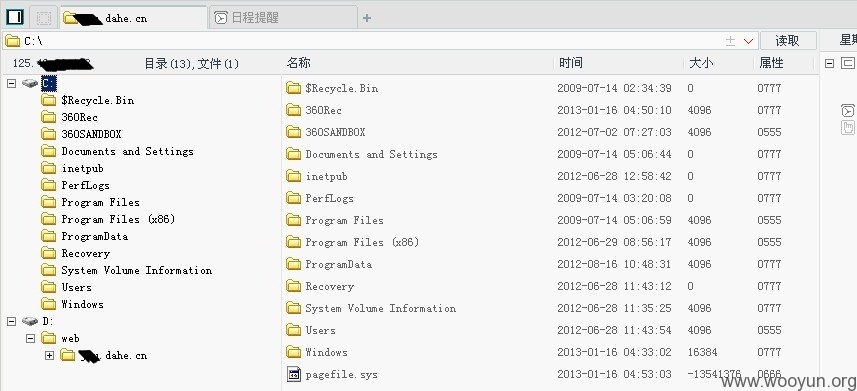Click the schedule reminder icon on right panel
The width and height of the screenshot is (857, 391).
847,110
